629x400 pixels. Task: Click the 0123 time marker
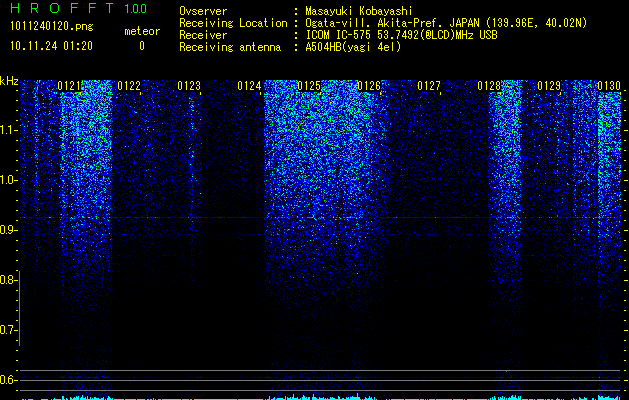click(x=189, y=86)
